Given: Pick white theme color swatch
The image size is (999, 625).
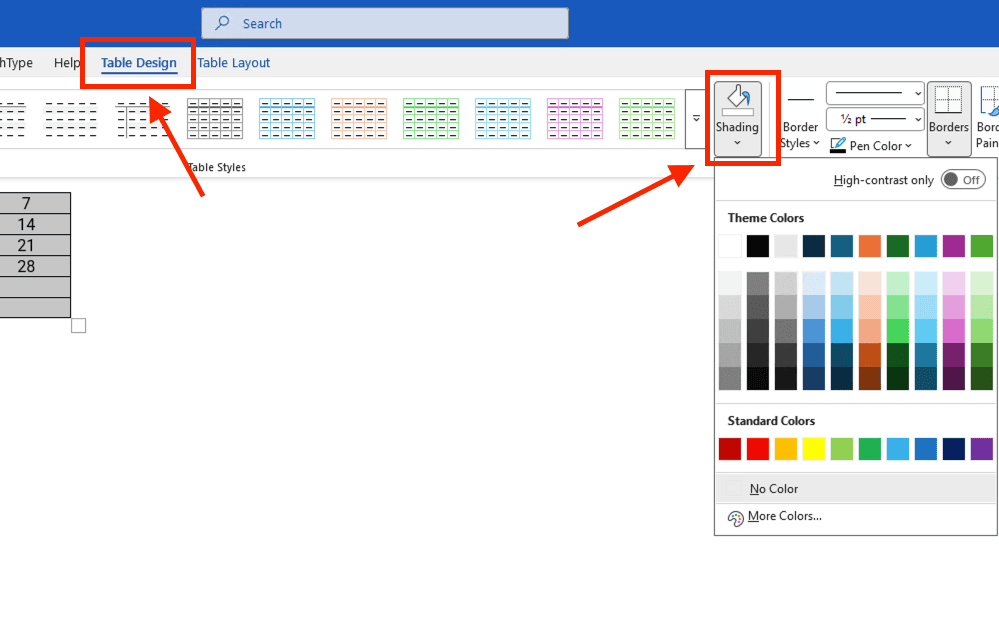Looking at the screenshot, I should (730, 246).
